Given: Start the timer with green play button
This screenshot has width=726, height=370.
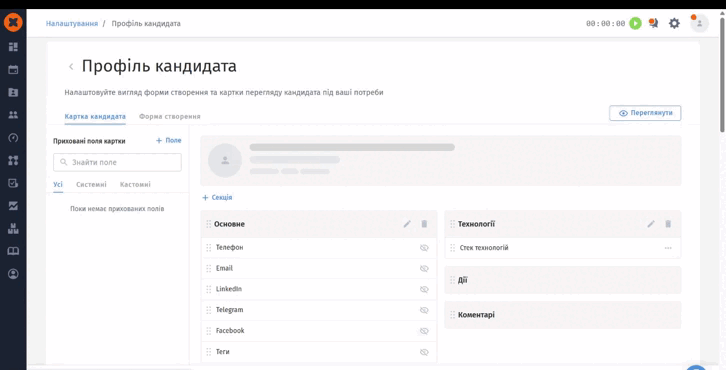Looking at the screenshot, I should coord(635,23).
